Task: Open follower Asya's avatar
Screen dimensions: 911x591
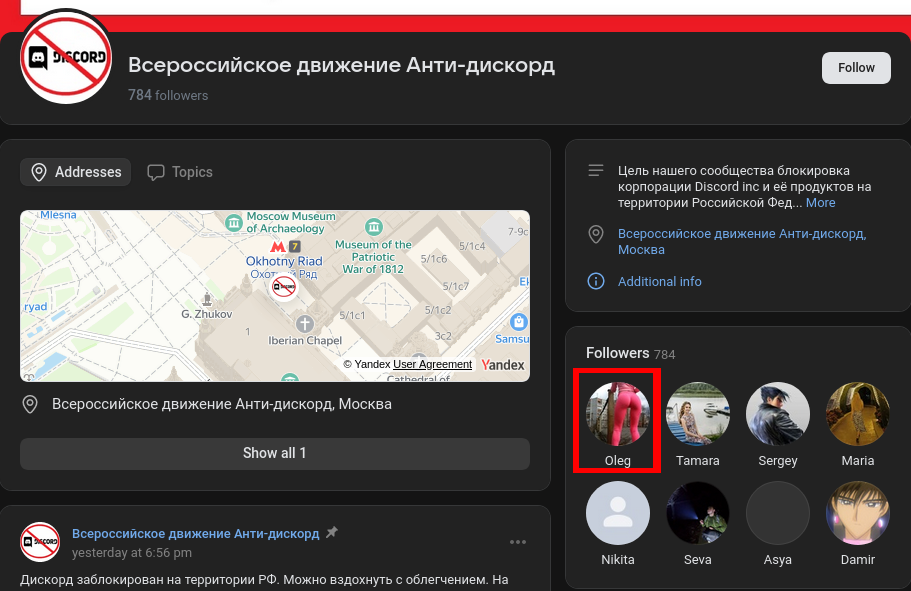Action: 777,513
